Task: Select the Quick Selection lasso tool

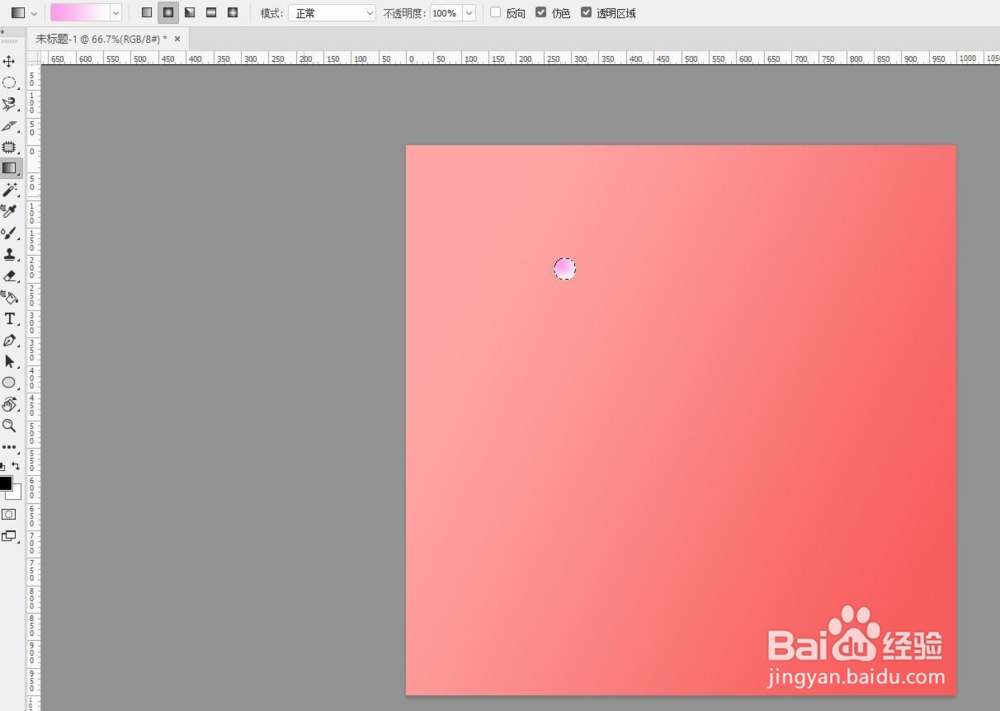Action: [x=9, y=104]
